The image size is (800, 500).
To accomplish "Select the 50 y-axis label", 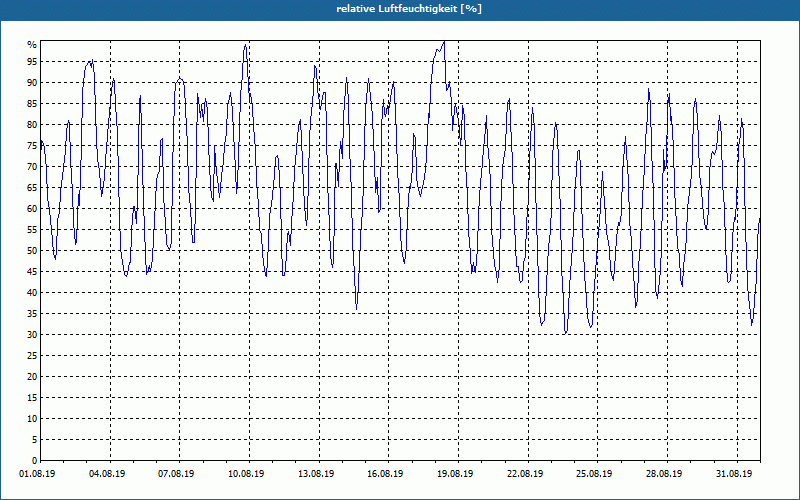I will (x=32, y=251).
